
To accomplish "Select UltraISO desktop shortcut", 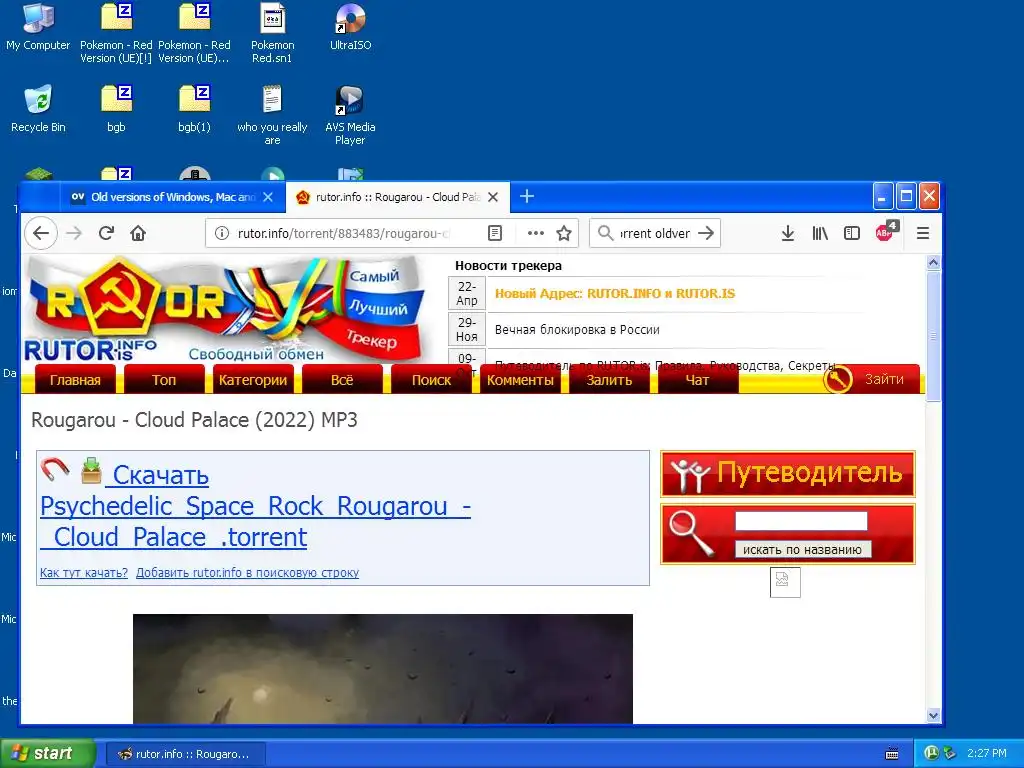I will [351, 27].
